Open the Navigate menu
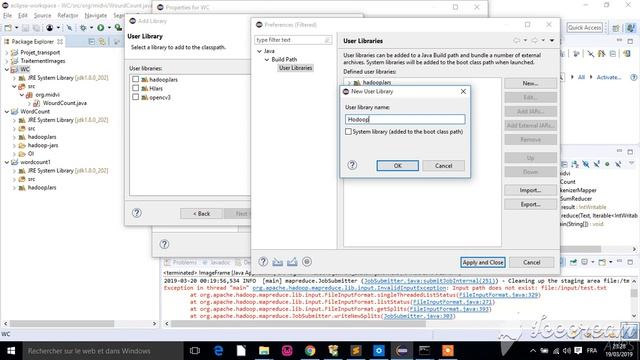This screenshot has width=640, height=360. pos(96,16)
